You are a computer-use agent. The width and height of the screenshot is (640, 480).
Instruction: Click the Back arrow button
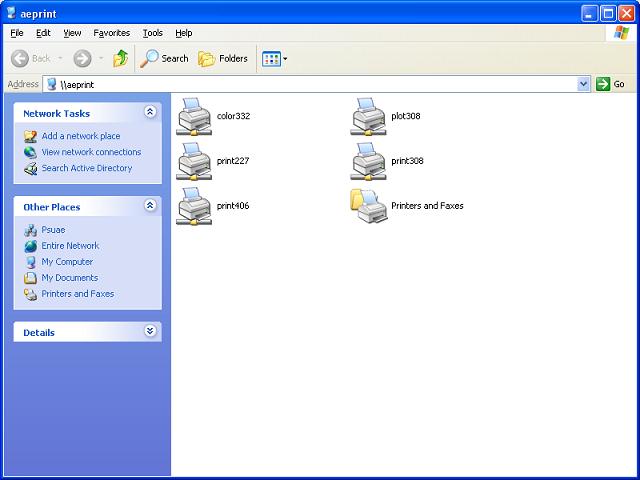coord(20,59)
